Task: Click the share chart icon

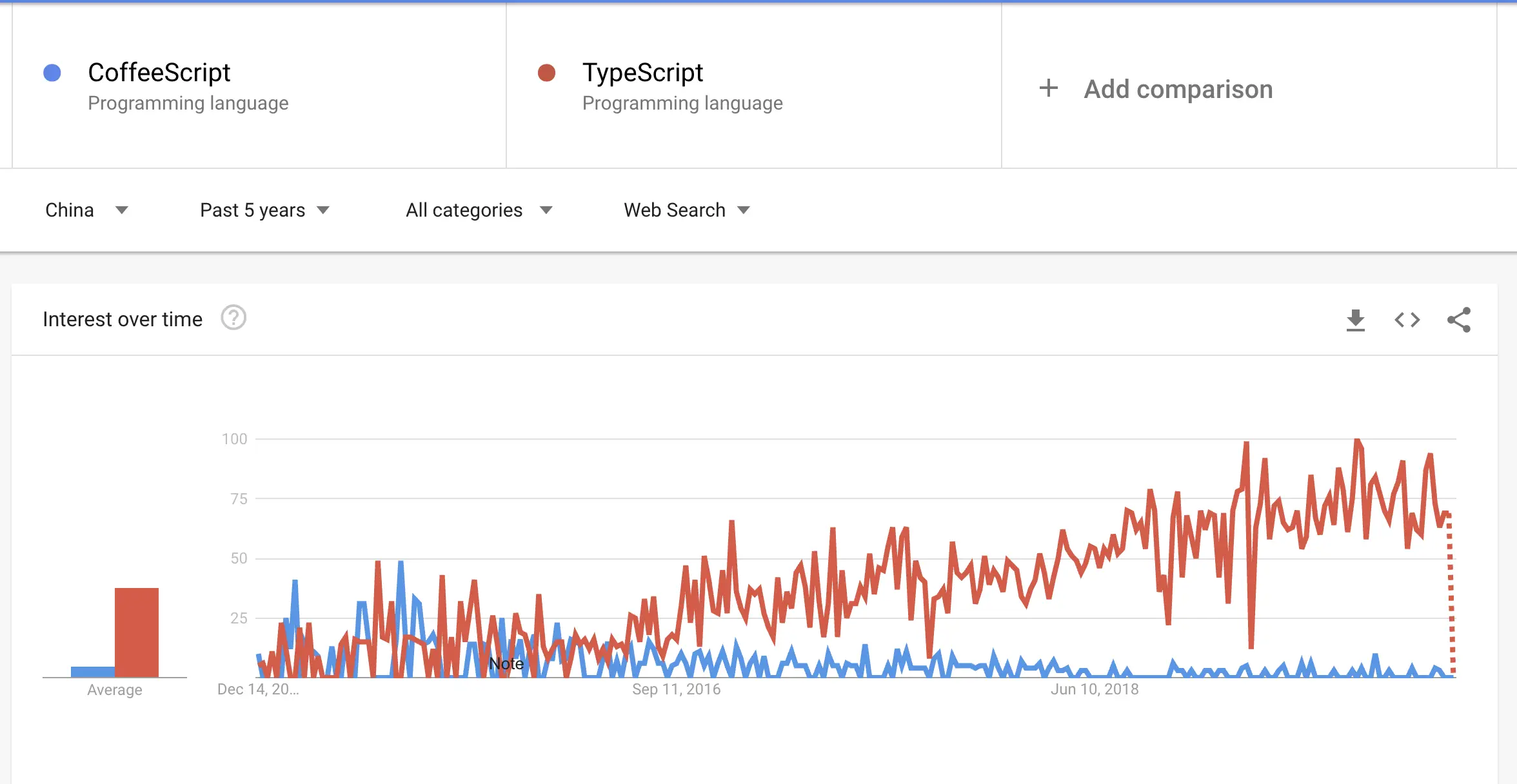Action: tap(1459, 320)
